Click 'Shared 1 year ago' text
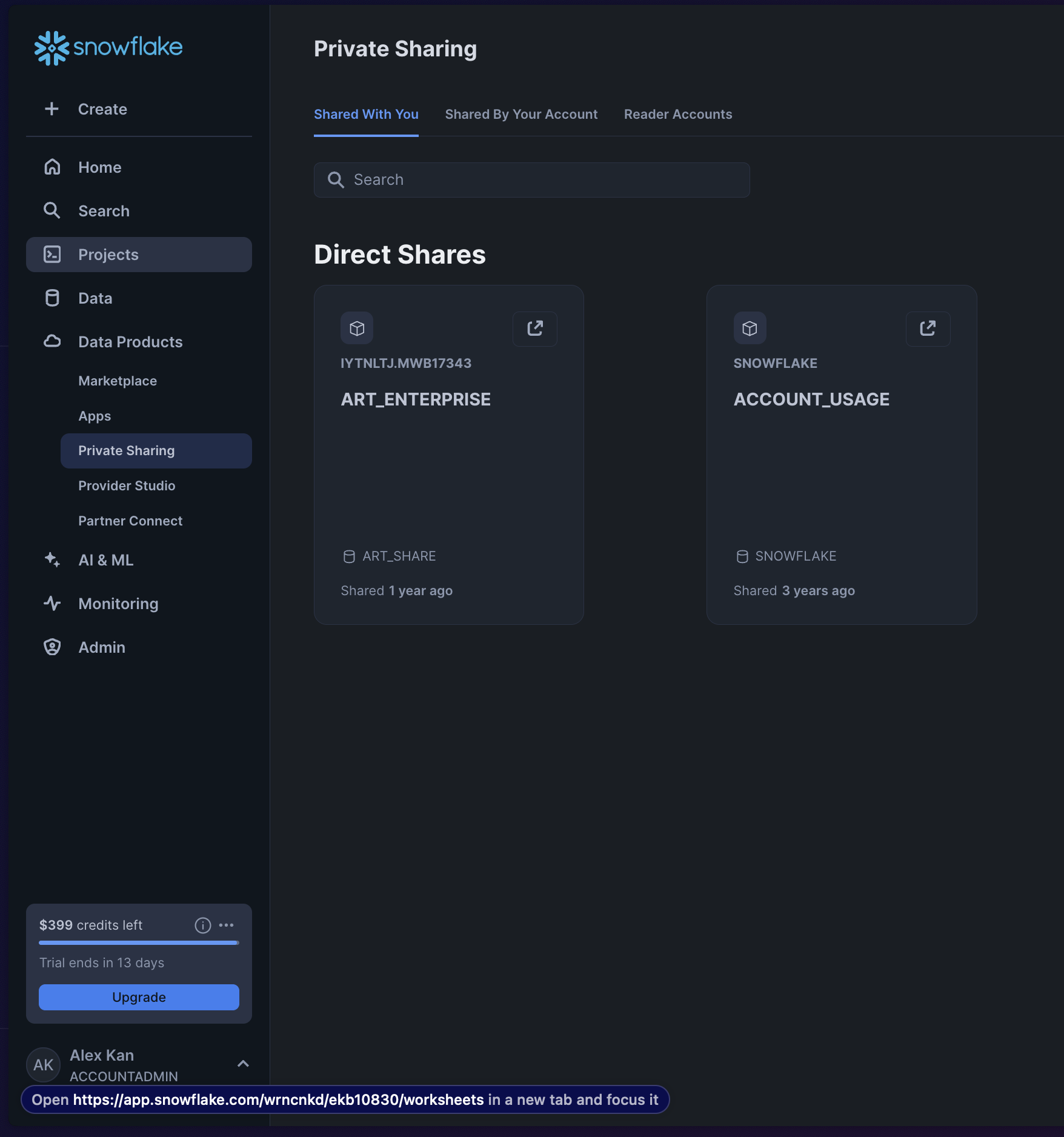1064x1137 pixels. point(397,591)
